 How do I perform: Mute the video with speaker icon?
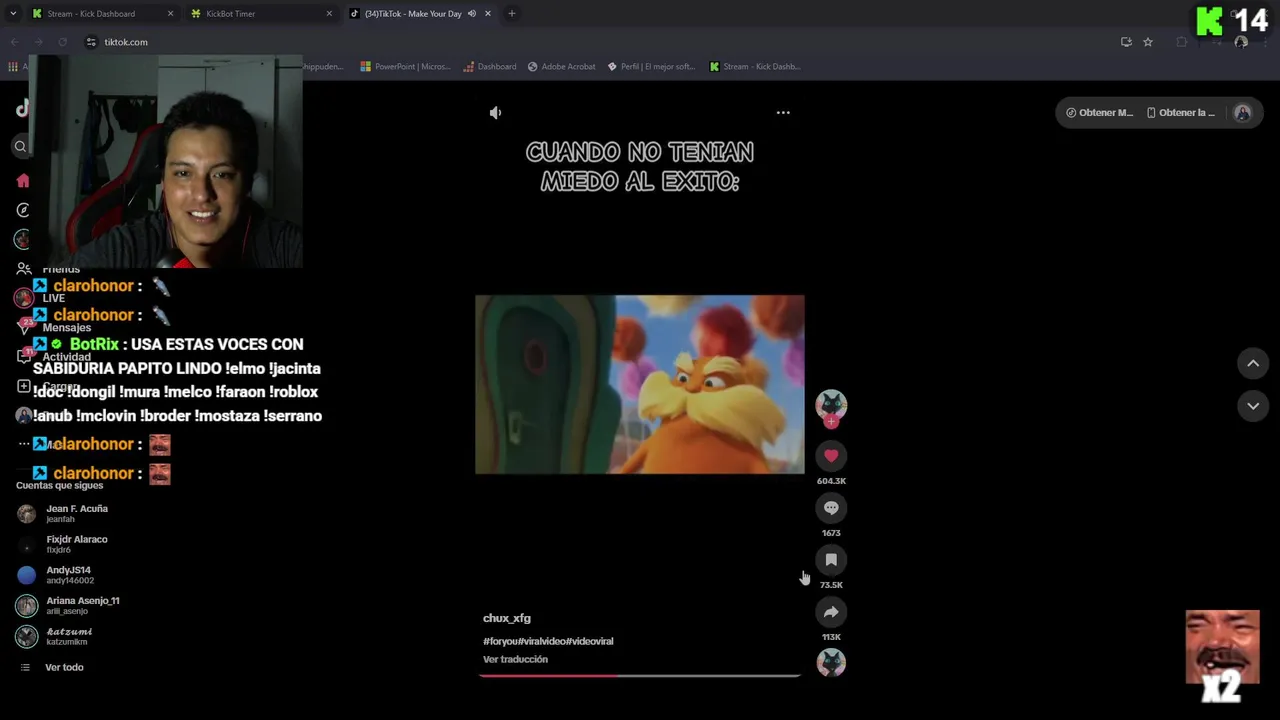[495, 113]
